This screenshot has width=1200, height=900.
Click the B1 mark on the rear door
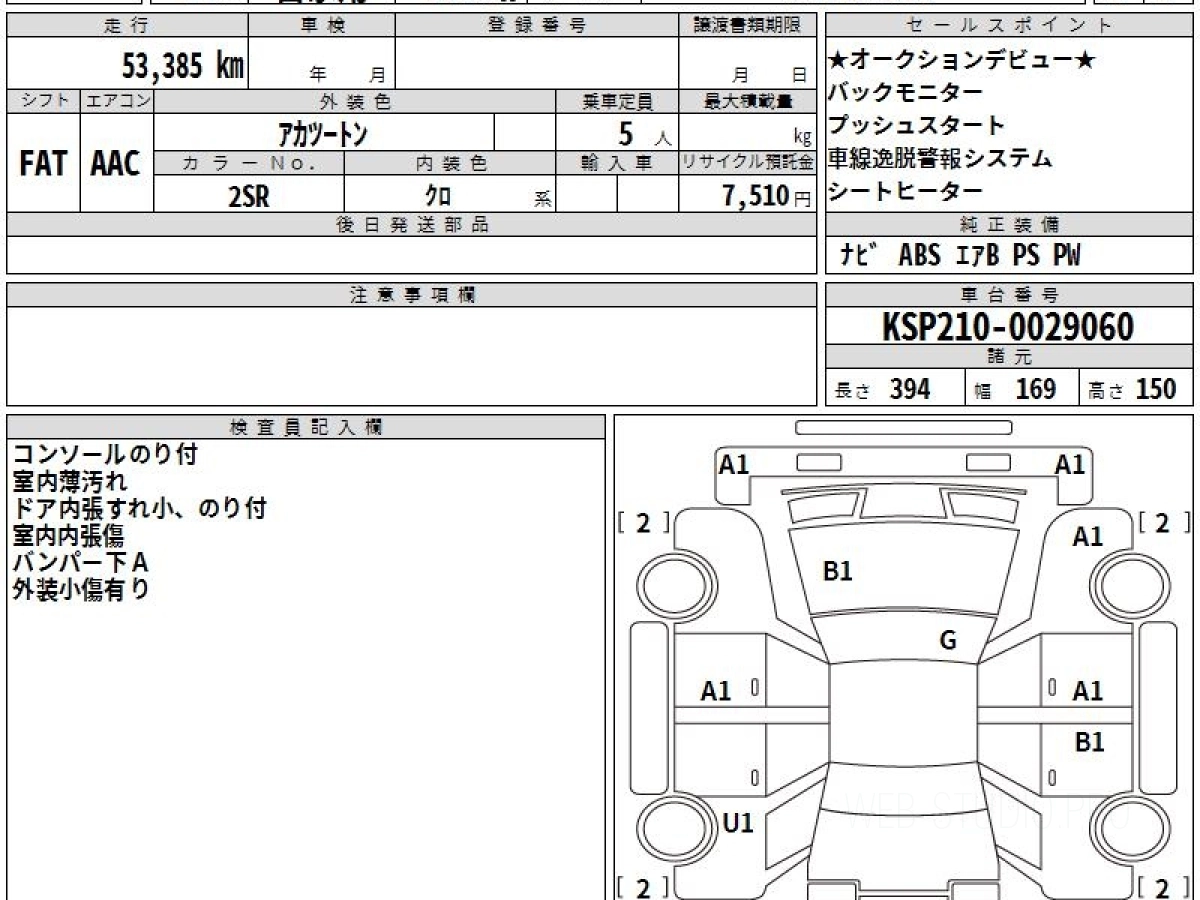coord(1089,742)
